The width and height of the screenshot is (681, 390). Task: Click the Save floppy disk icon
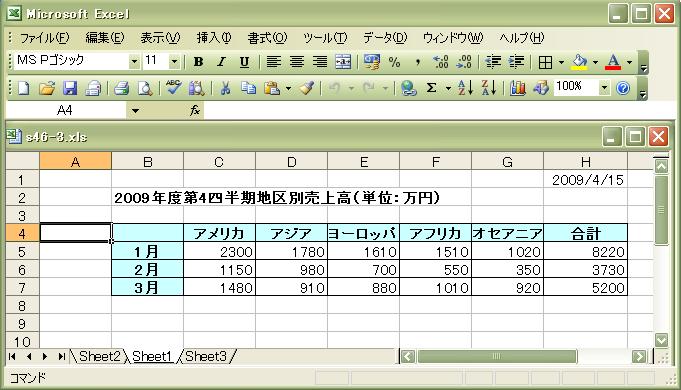(x=70, y=88)
